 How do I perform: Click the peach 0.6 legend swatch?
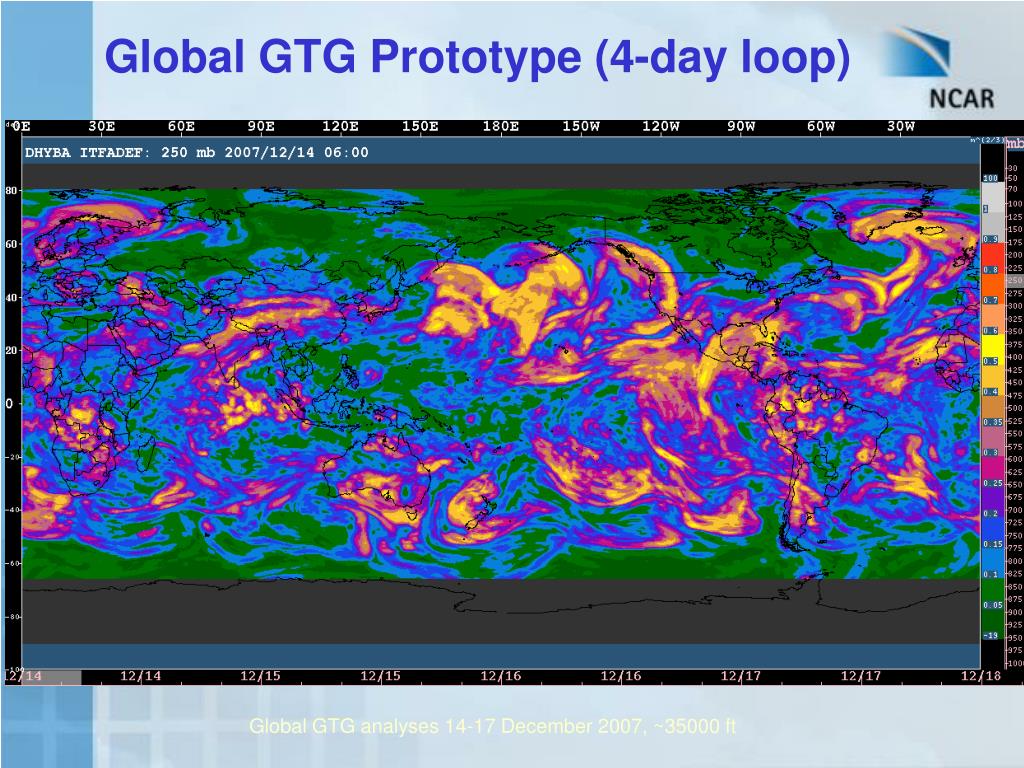pos(993,320)
